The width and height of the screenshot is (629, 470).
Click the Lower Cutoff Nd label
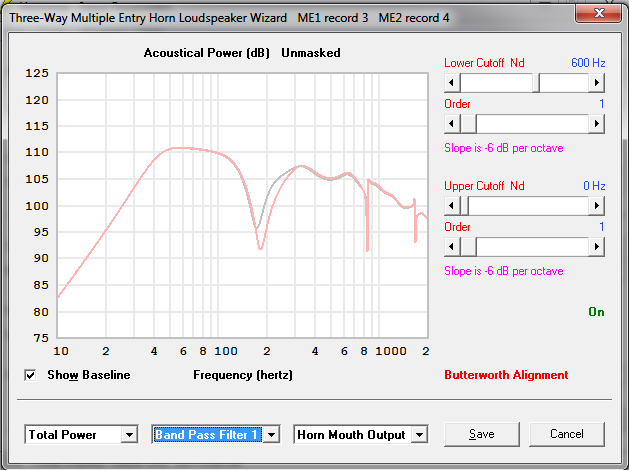(x=484, y=63)
